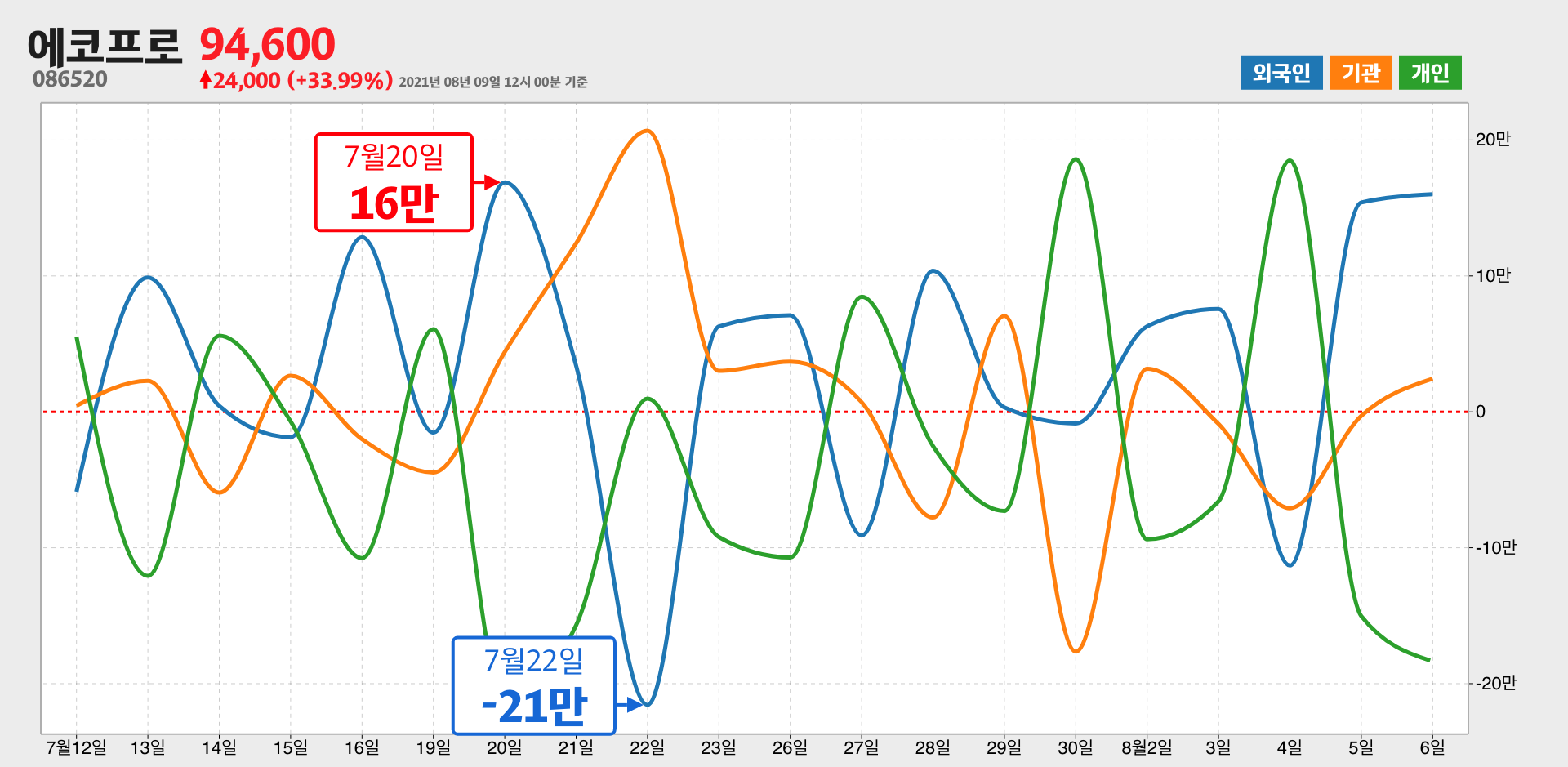Click the 8월2일 x-axis label
The width and height of the screenshot is (1568, 767).
tap(1147, 747)
